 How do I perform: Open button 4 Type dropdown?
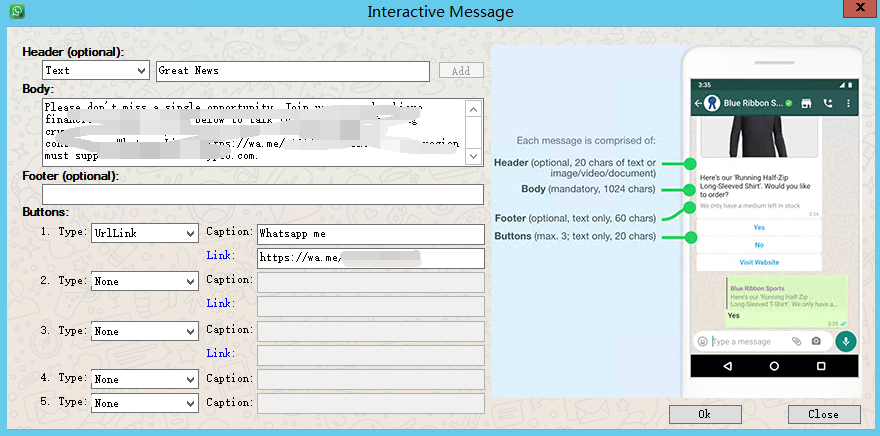point(145,379)
